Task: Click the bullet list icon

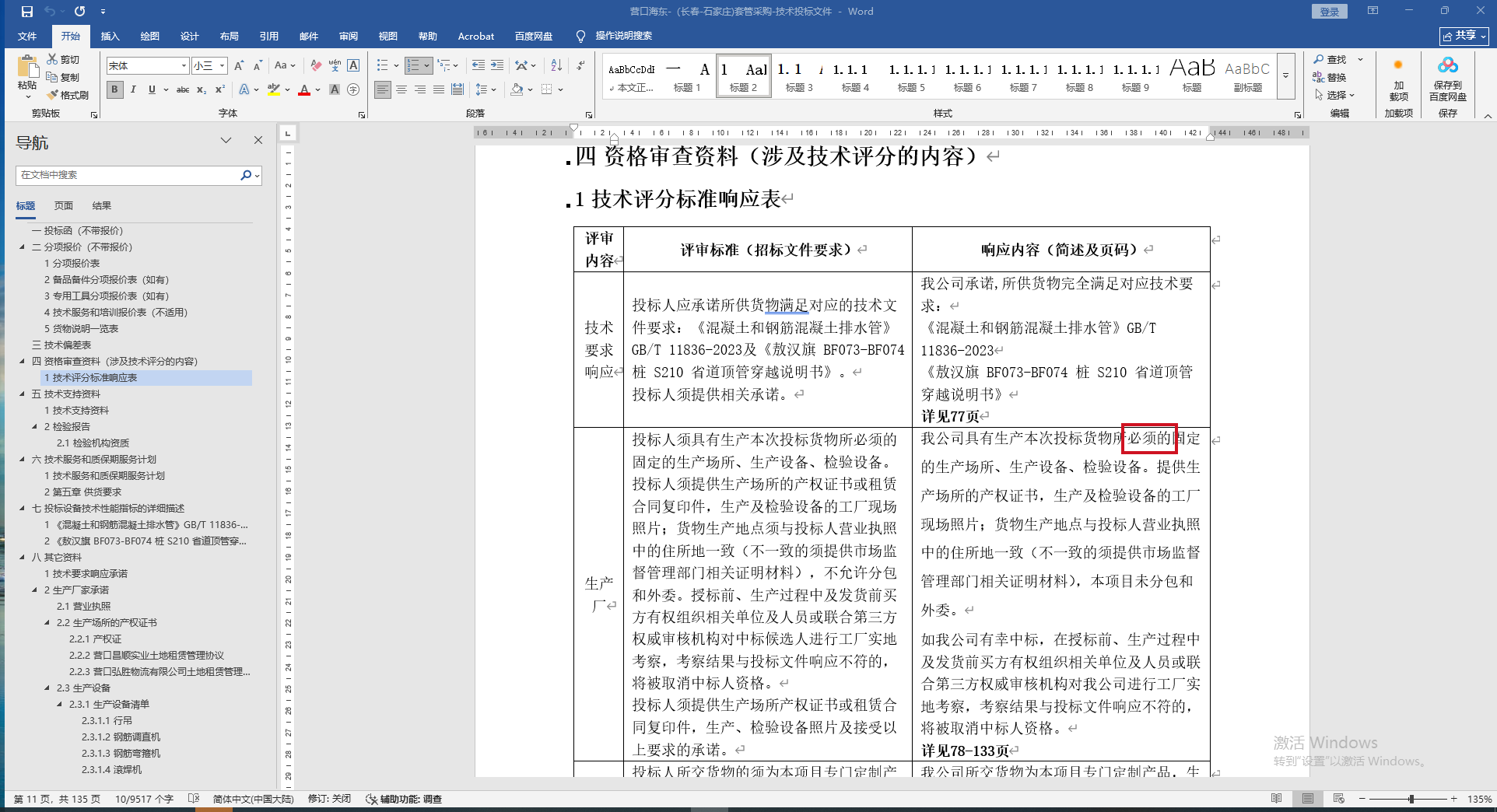Action: (x=382, y=65)
